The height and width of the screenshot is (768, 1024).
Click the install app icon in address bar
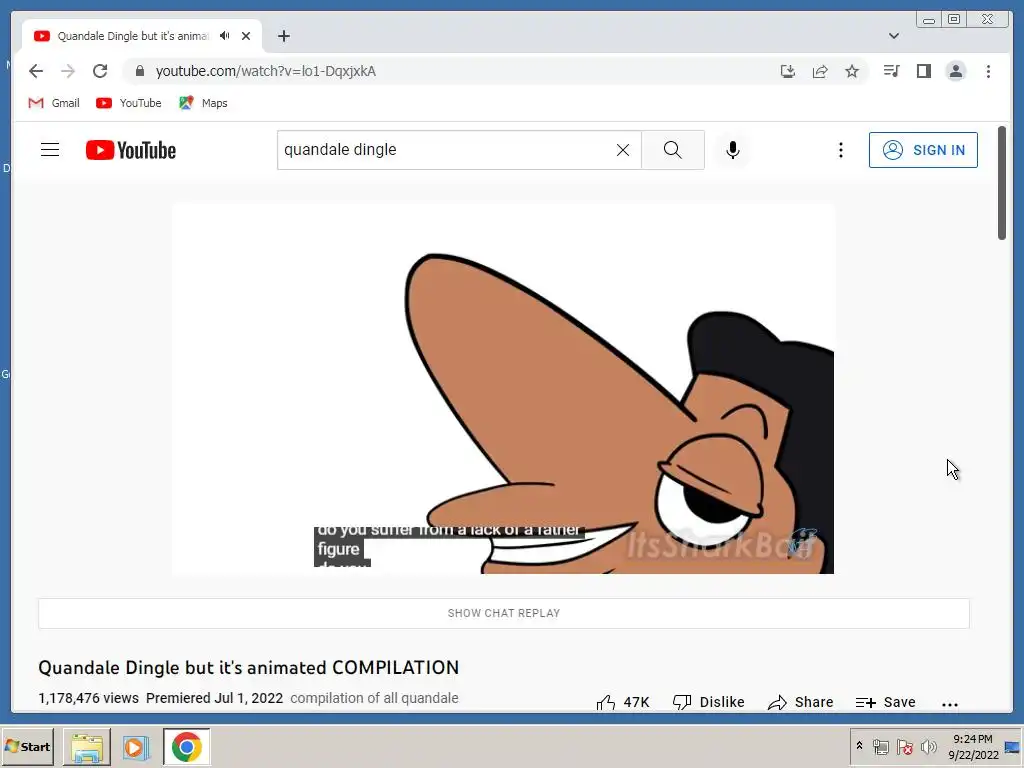pos(788,71)
